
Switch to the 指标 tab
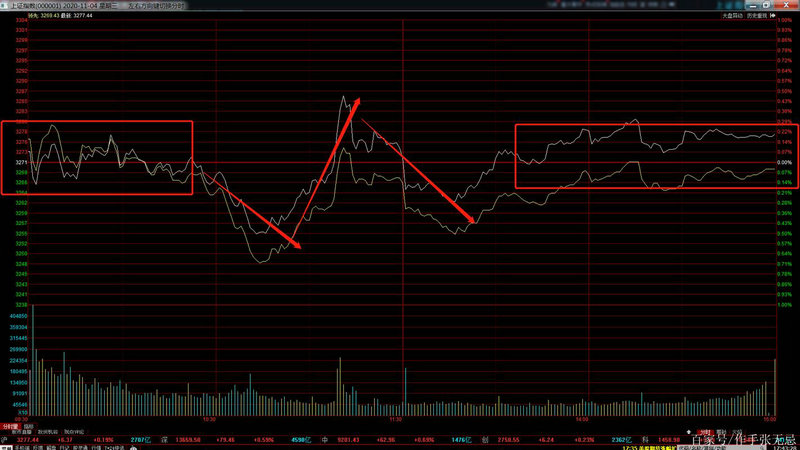pyautogui.click(x=28, y=426)
